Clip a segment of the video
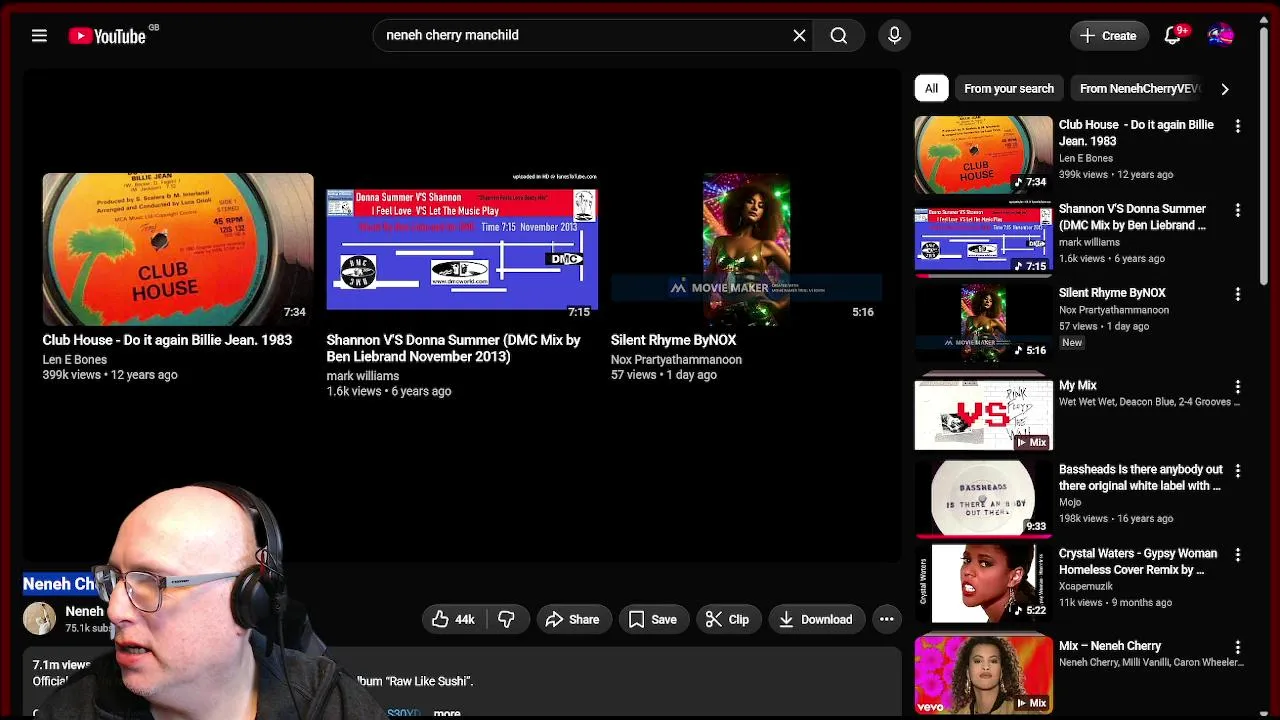Screen dimensions: 1280x720 click(728, 619)
